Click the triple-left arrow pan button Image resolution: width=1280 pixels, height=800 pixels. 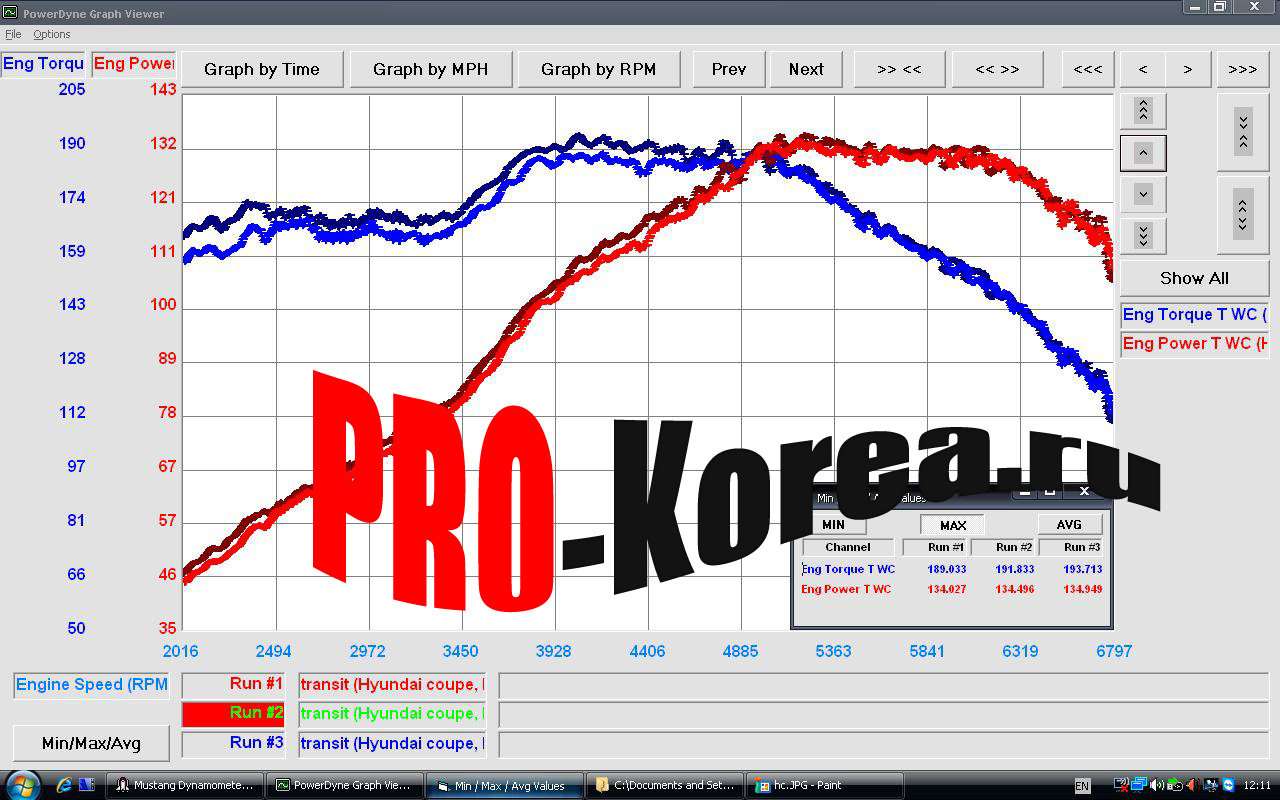click(1087, 69)
